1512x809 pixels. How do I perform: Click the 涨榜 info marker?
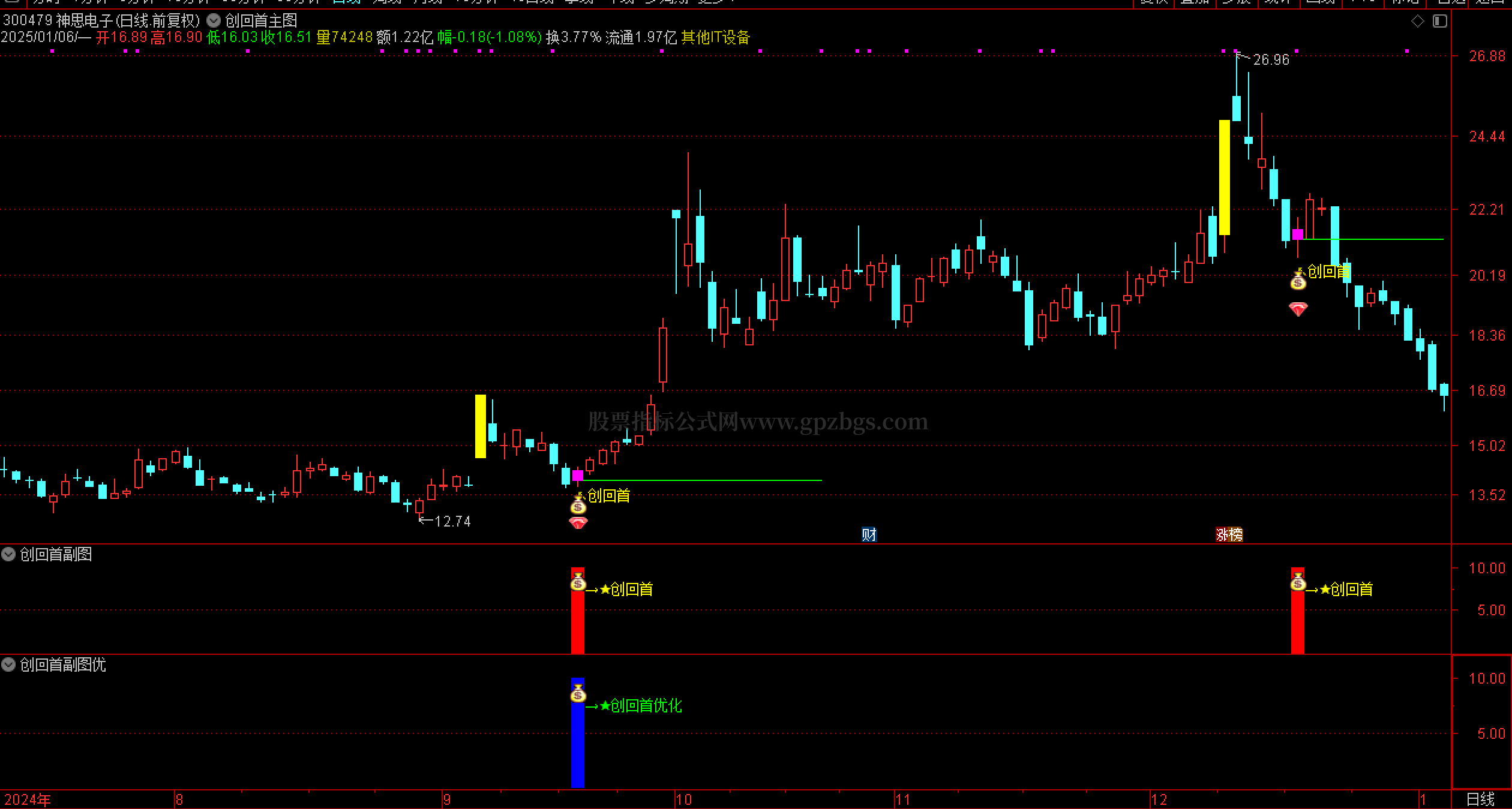pyautogui.click(x=1229, y=534)
